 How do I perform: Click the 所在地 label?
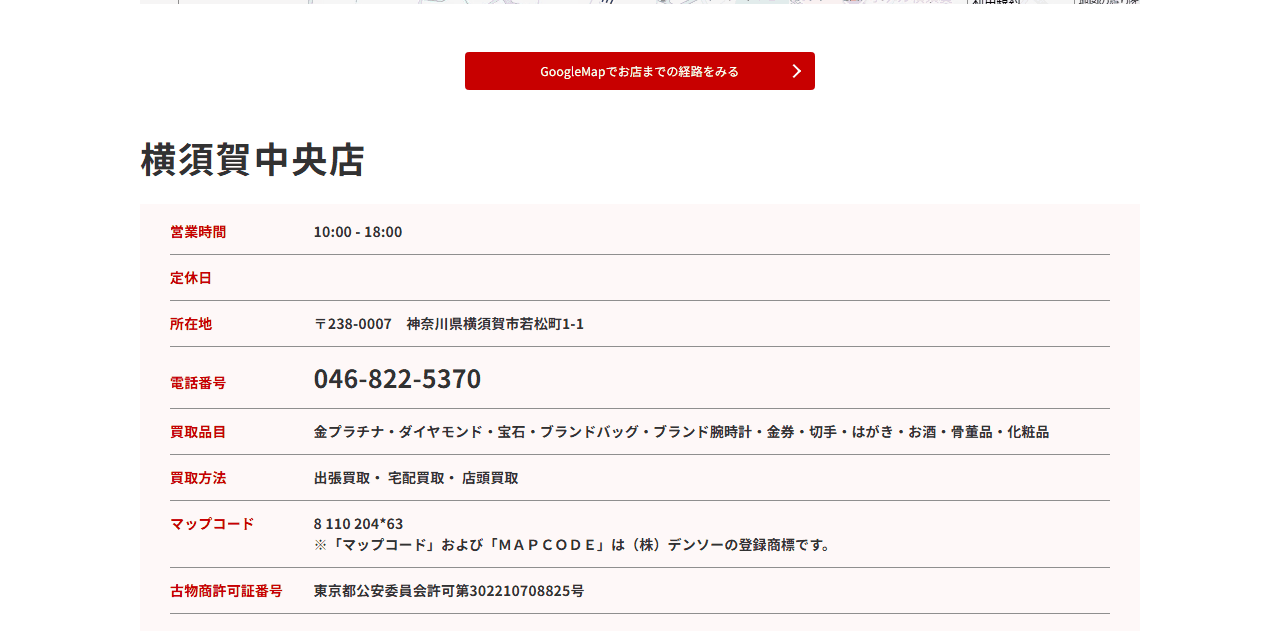click(191, 324)
